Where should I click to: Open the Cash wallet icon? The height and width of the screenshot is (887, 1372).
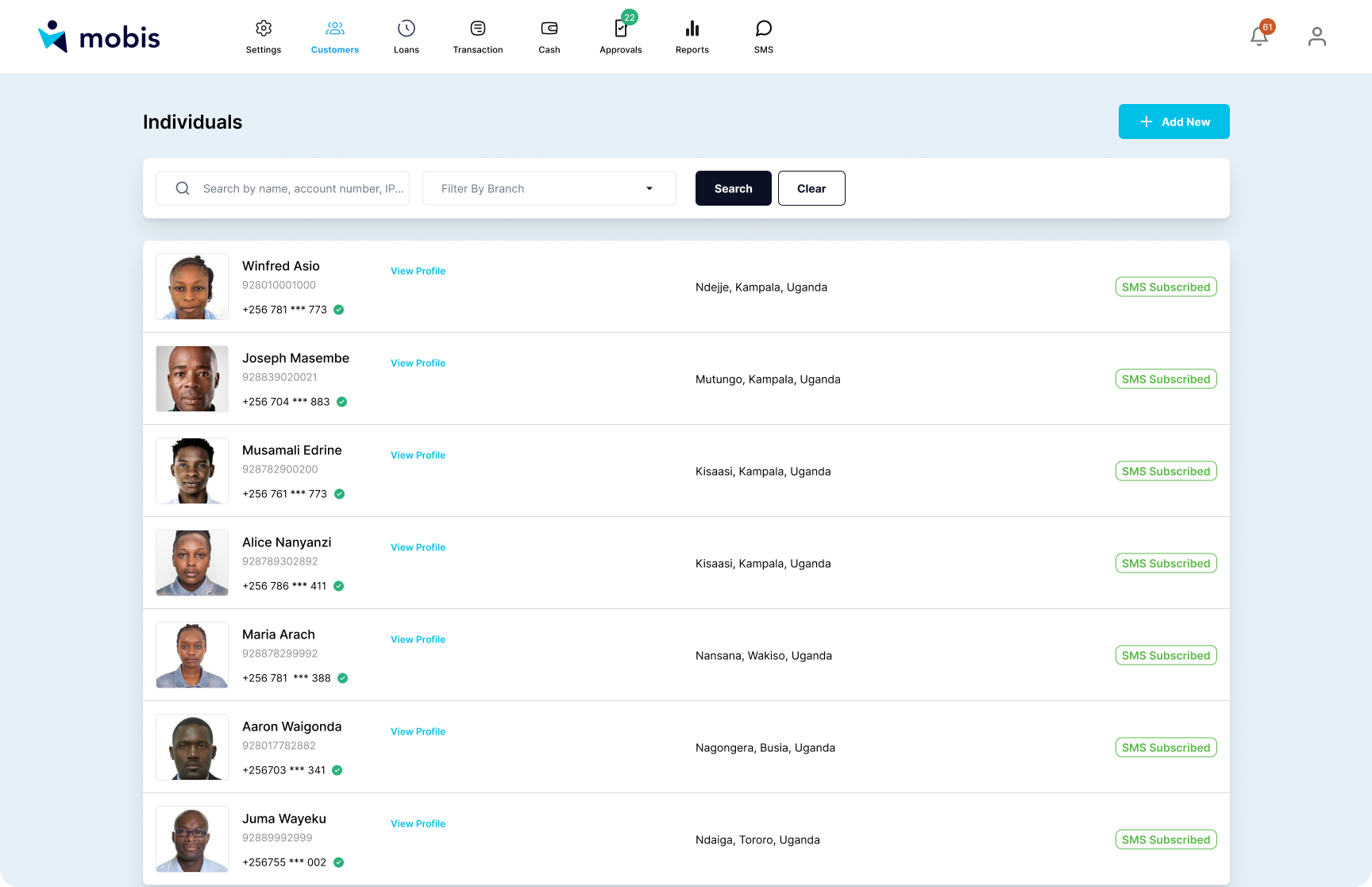549,29
